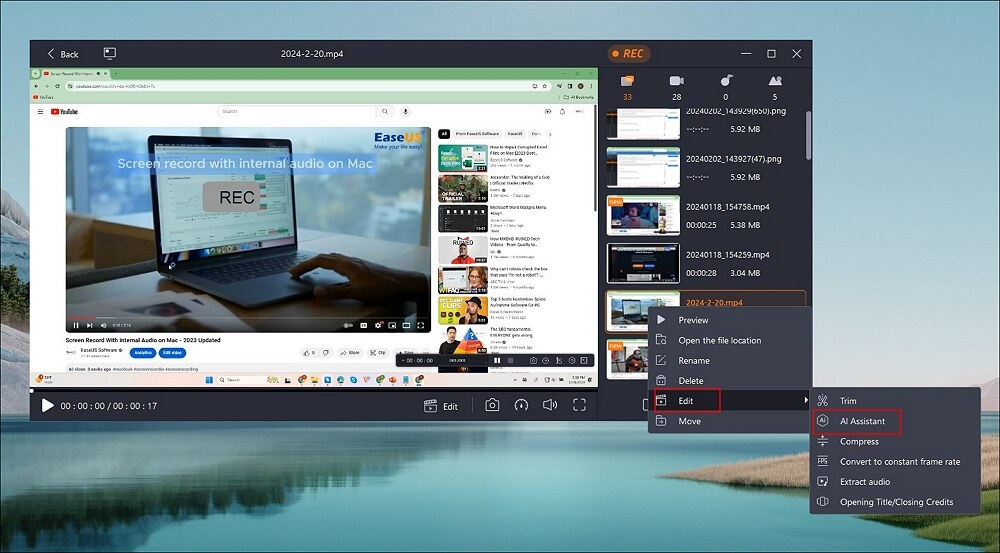Click the 00:00:25 duration value
Image resolution: width=1000 pixels, height=553 pixels.
point(701,225)
